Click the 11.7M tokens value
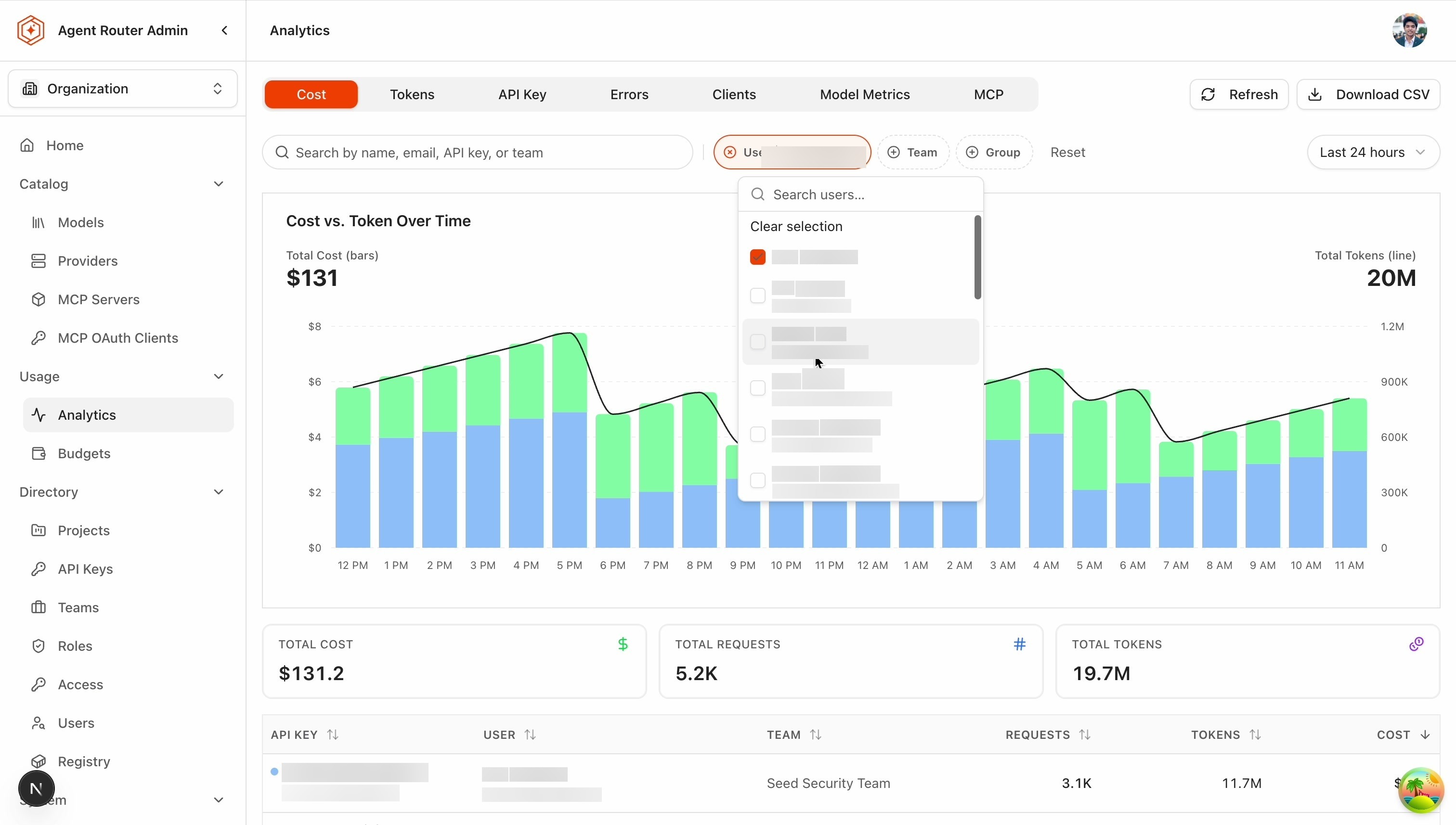 (1241, 783)
